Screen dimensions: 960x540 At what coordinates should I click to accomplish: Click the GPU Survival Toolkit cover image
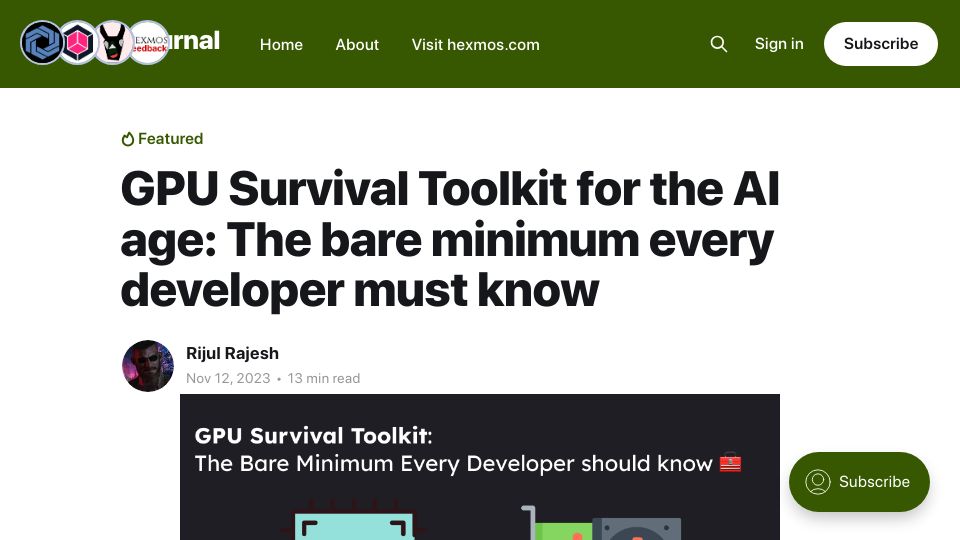480,467
